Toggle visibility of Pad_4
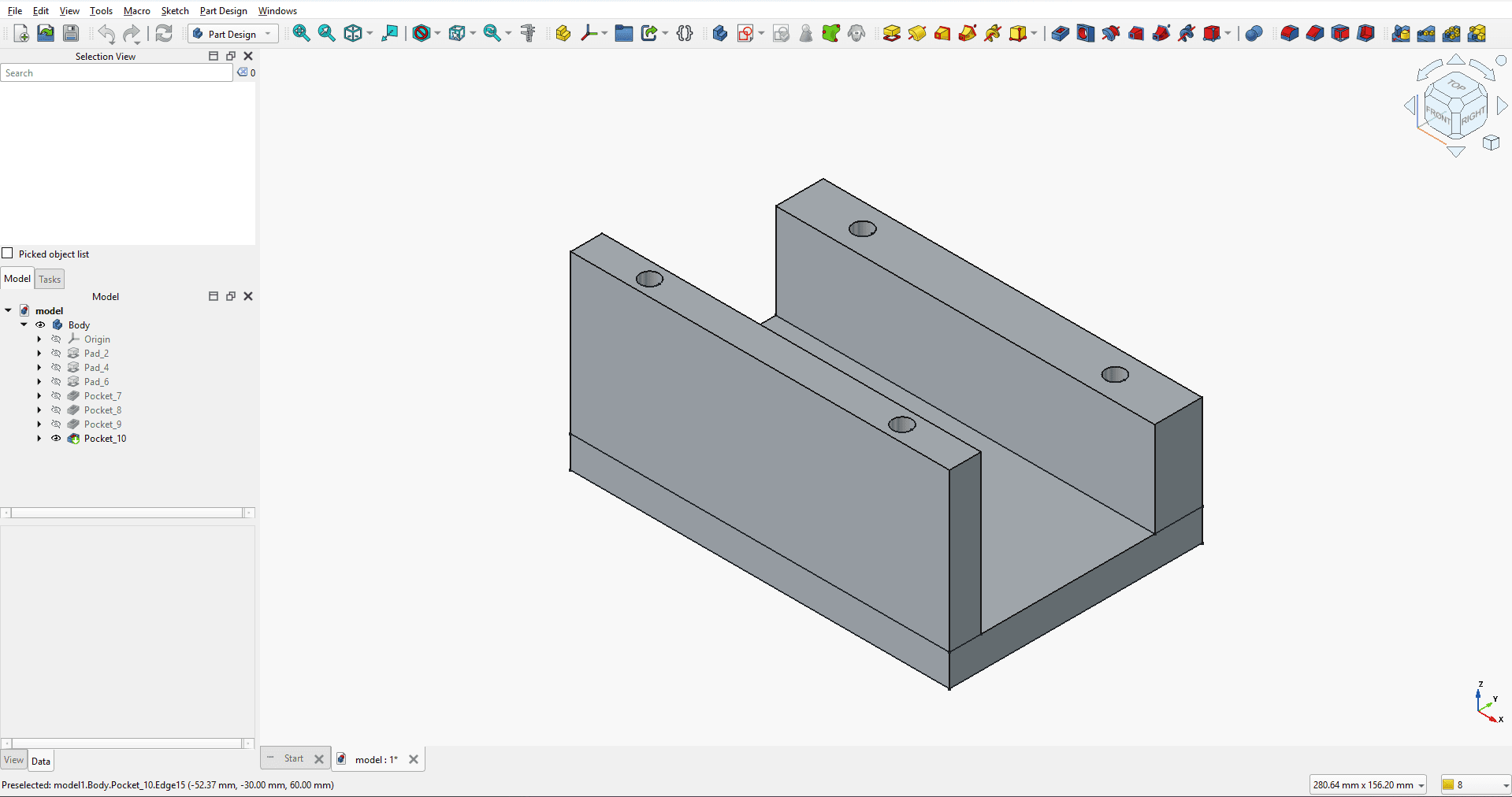 56,367
